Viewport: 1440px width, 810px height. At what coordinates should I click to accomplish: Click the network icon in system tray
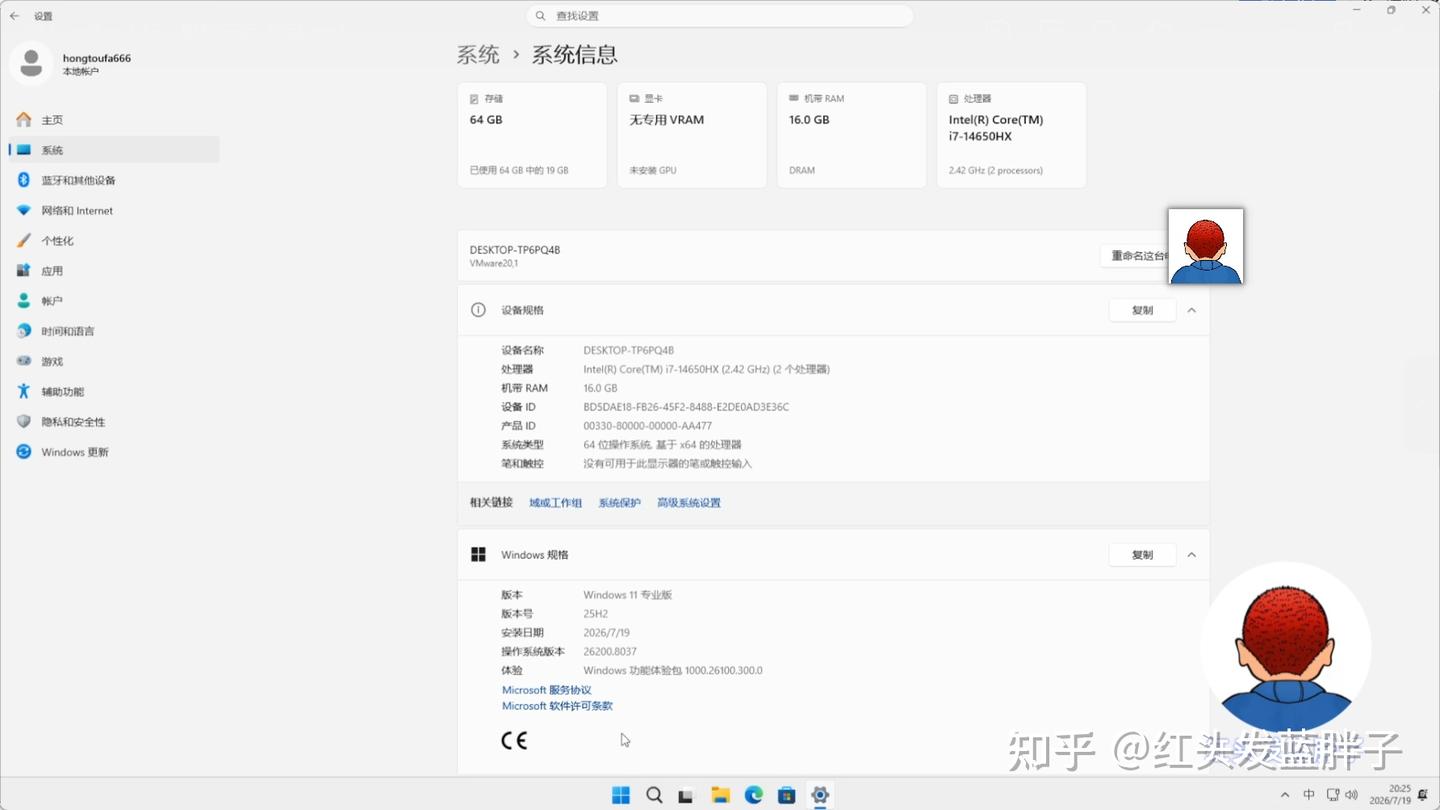(x=1333, y=795)
